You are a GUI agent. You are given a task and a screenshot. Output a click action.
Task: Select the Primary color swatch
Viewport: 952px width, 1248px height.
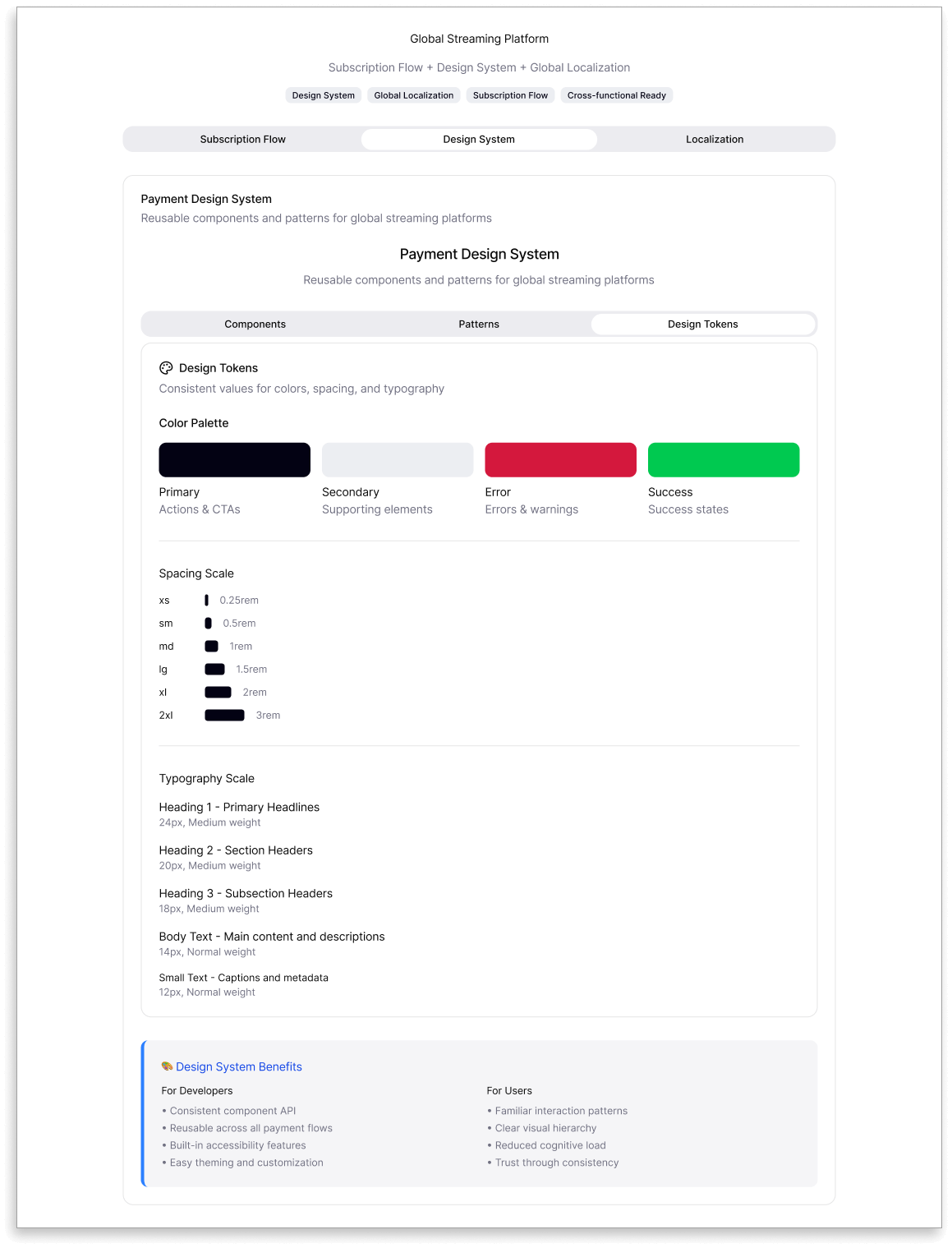point(234,459)
